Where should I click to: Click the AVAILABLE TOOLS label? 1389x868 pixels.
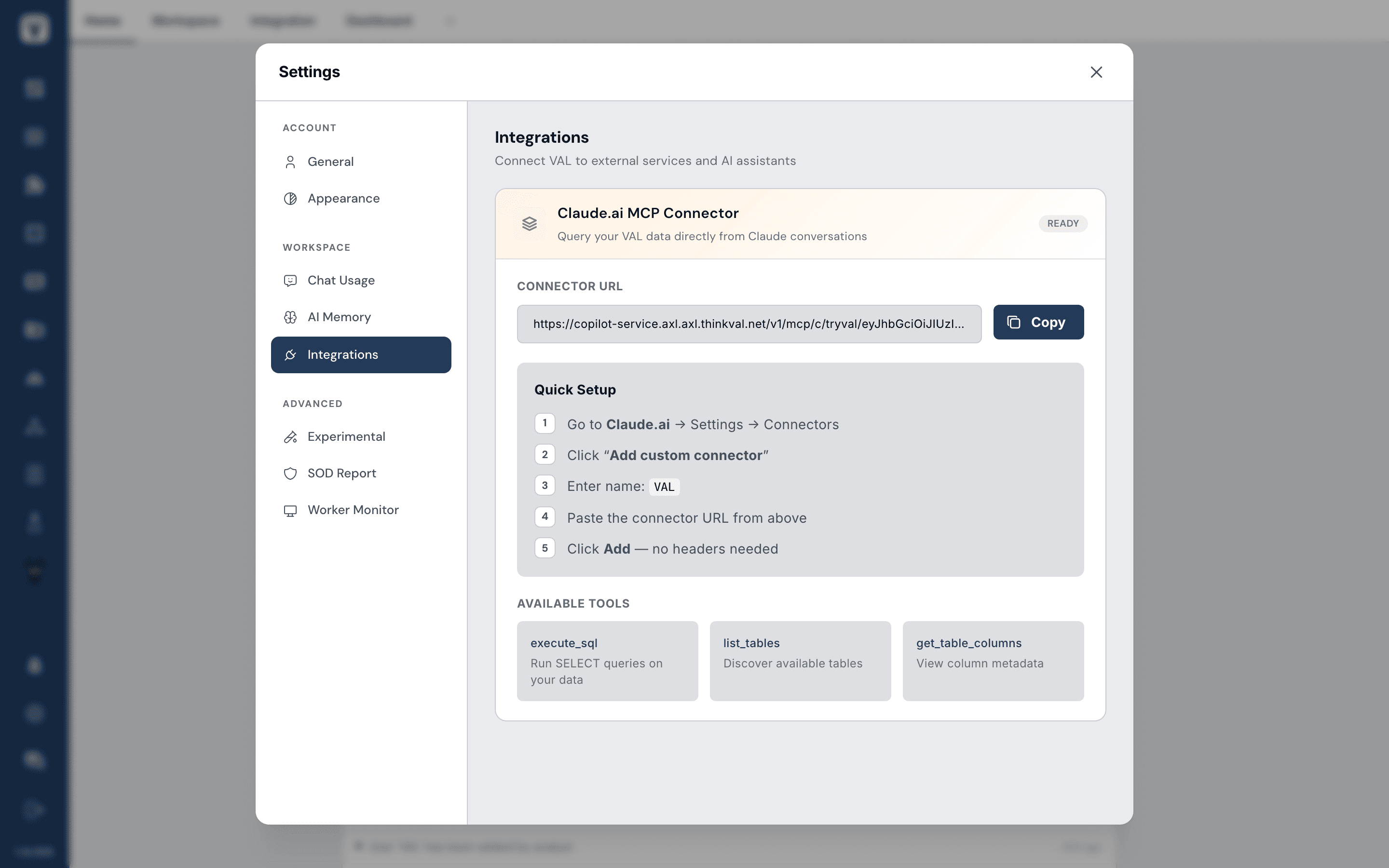coord(573,603)
